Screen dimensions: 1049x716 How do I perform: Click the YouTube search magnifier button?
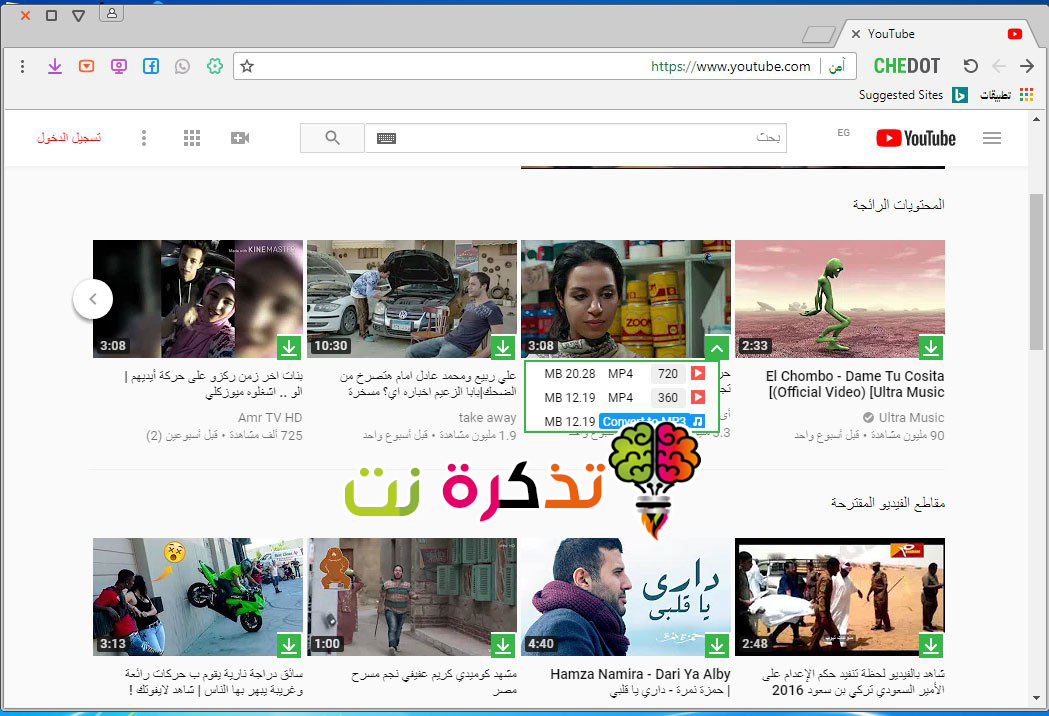tap(332, 138)
